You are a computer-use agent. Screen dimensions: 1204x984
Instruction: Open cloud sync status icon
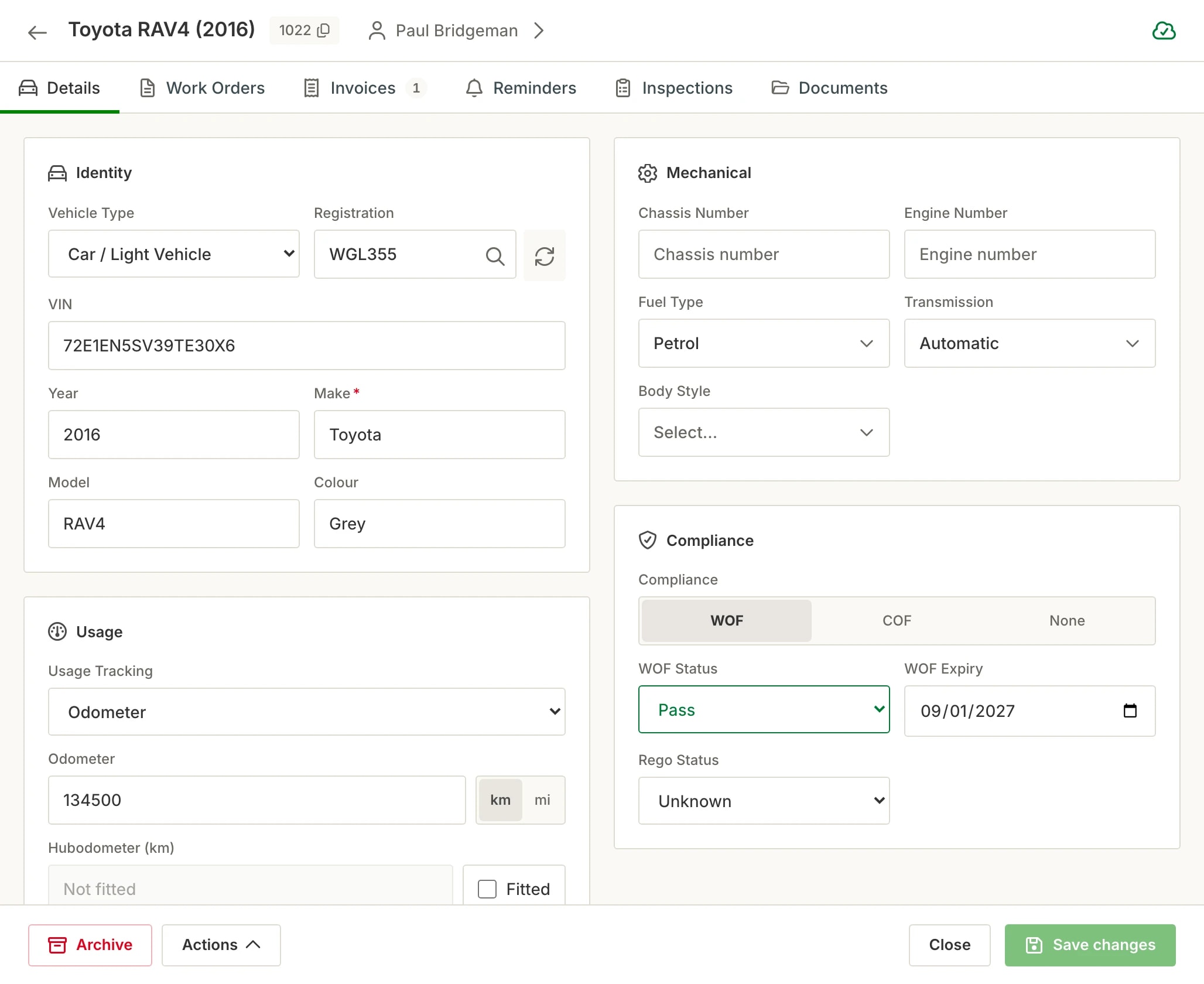coord(1164,30)
